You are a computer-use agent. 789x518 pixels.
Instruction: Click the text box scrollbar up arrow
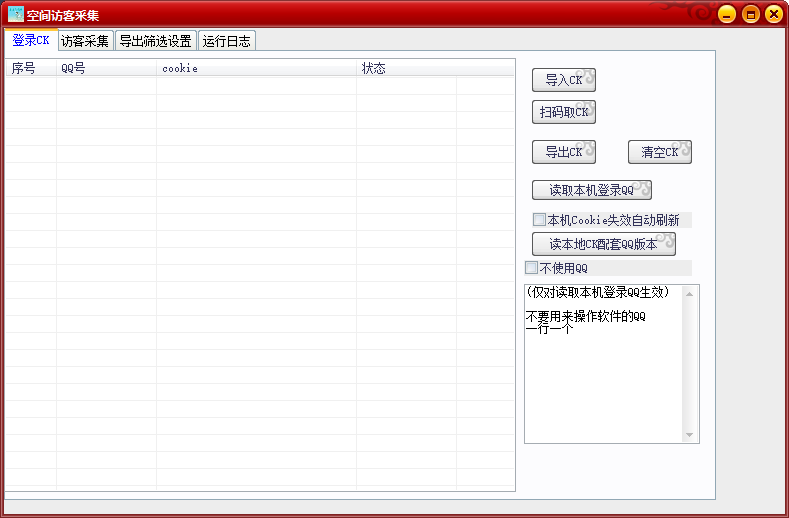[x=689, y=293]
